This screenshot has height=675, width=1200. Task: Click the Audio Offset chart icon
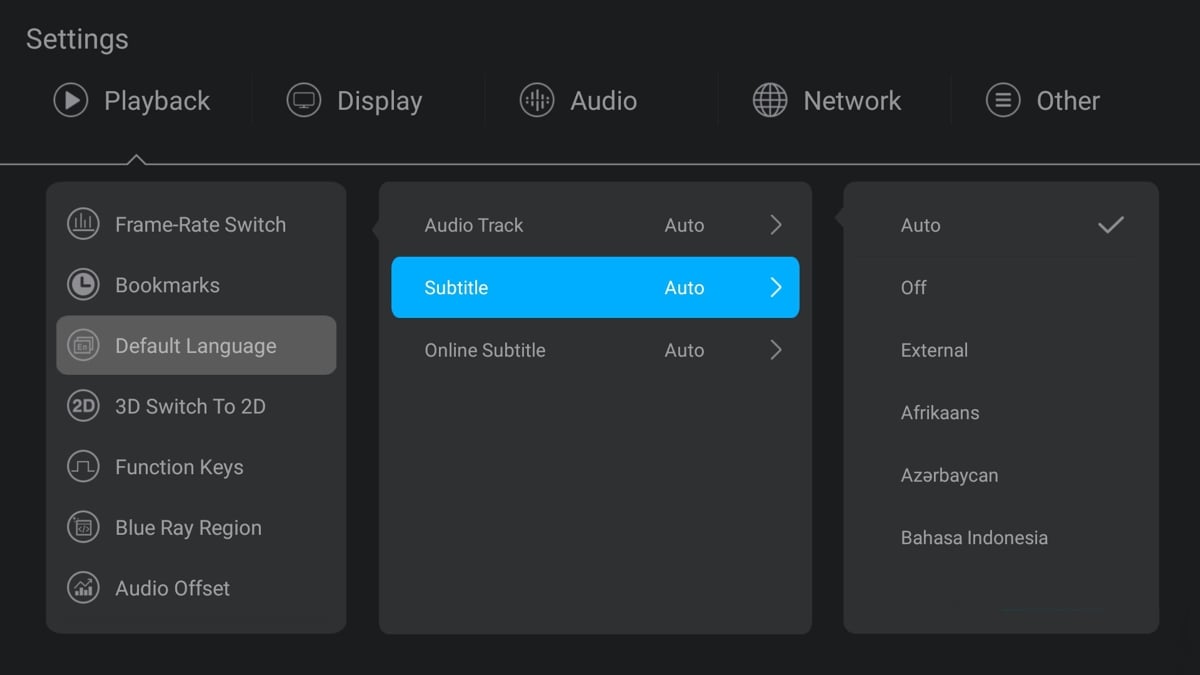click(x=83, y=588)
